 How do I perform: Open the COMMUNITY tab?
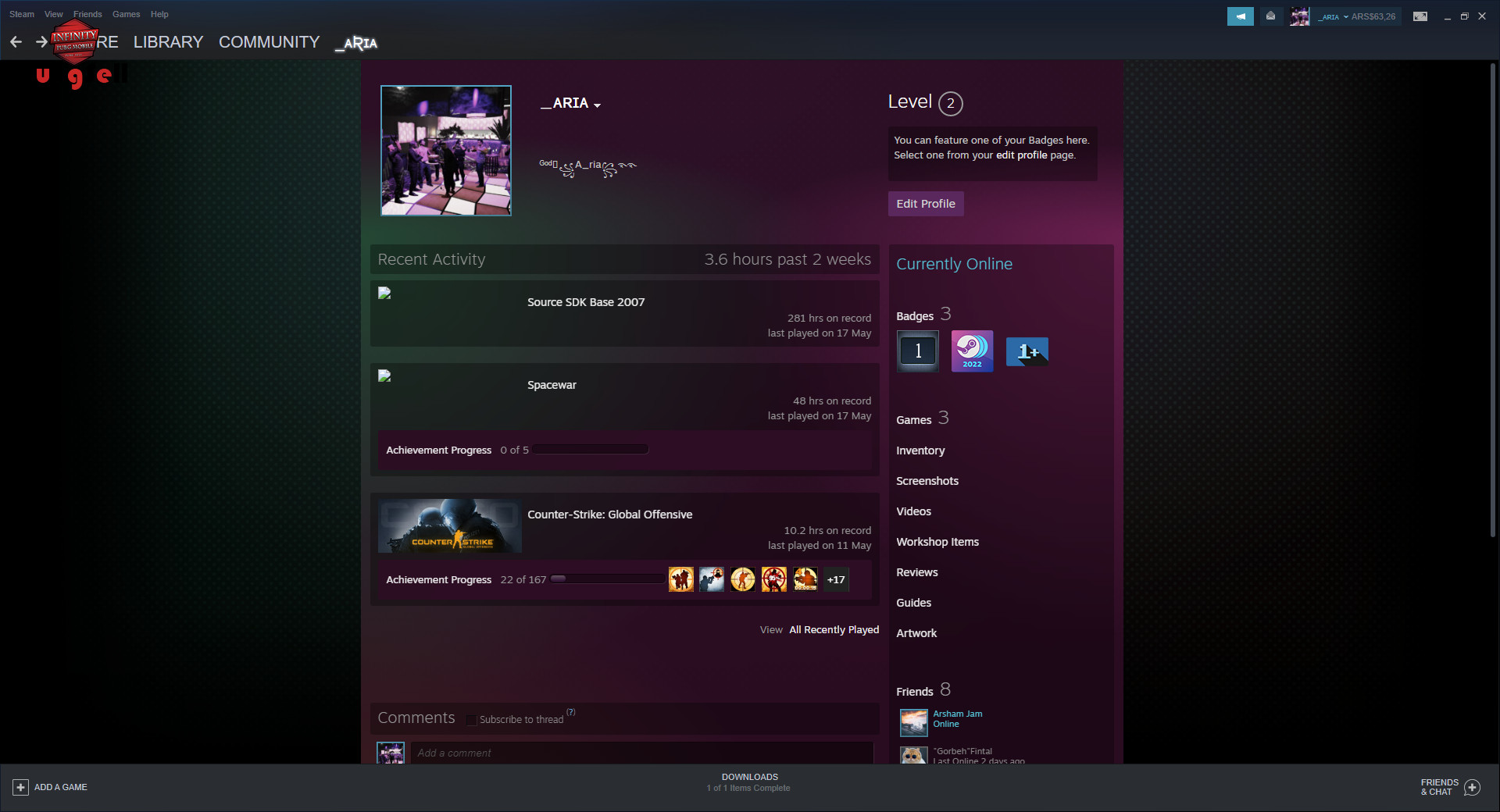(269, 42)
